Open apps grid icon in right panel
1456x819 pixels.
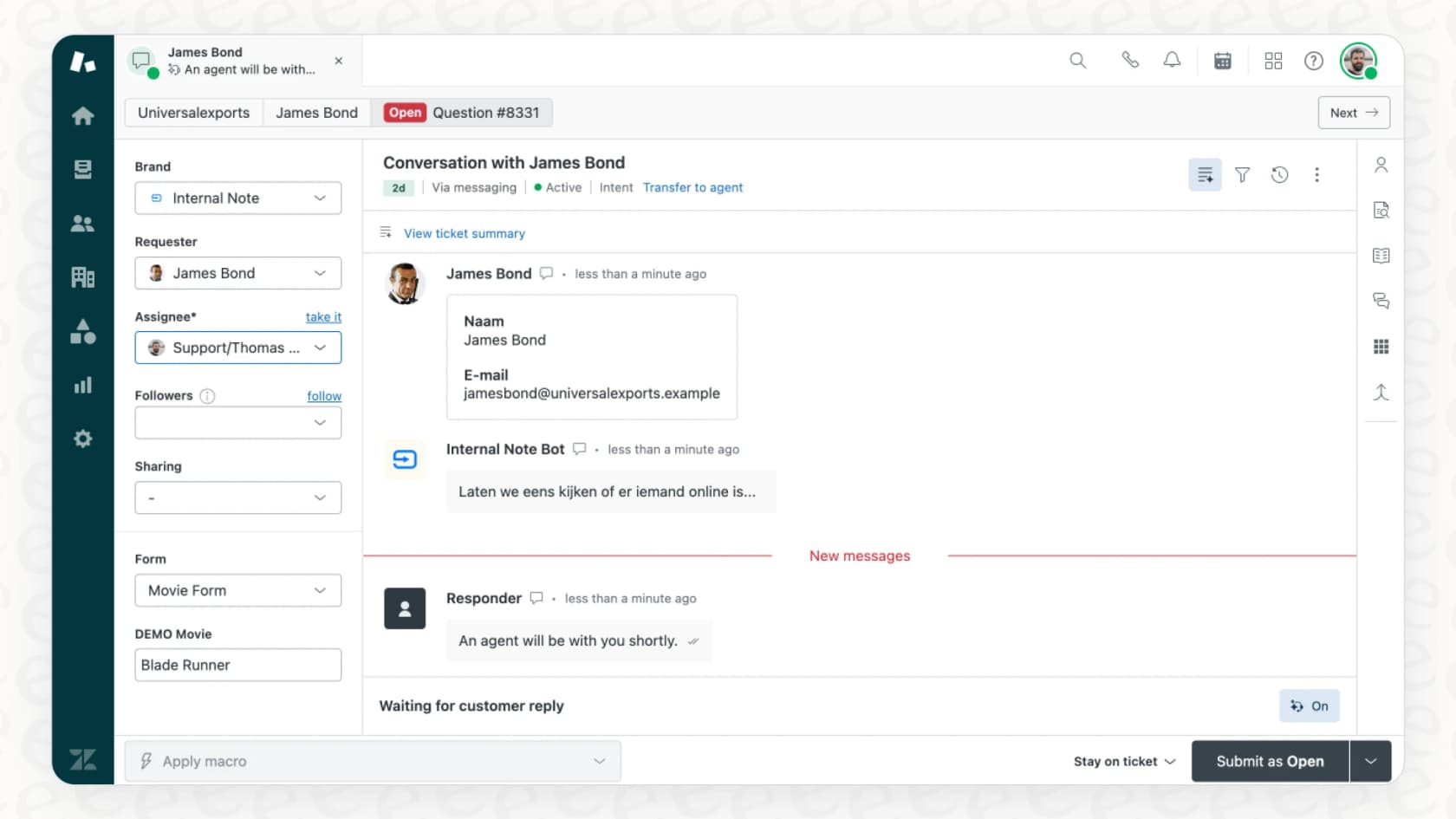click(x=1381, y=347)
